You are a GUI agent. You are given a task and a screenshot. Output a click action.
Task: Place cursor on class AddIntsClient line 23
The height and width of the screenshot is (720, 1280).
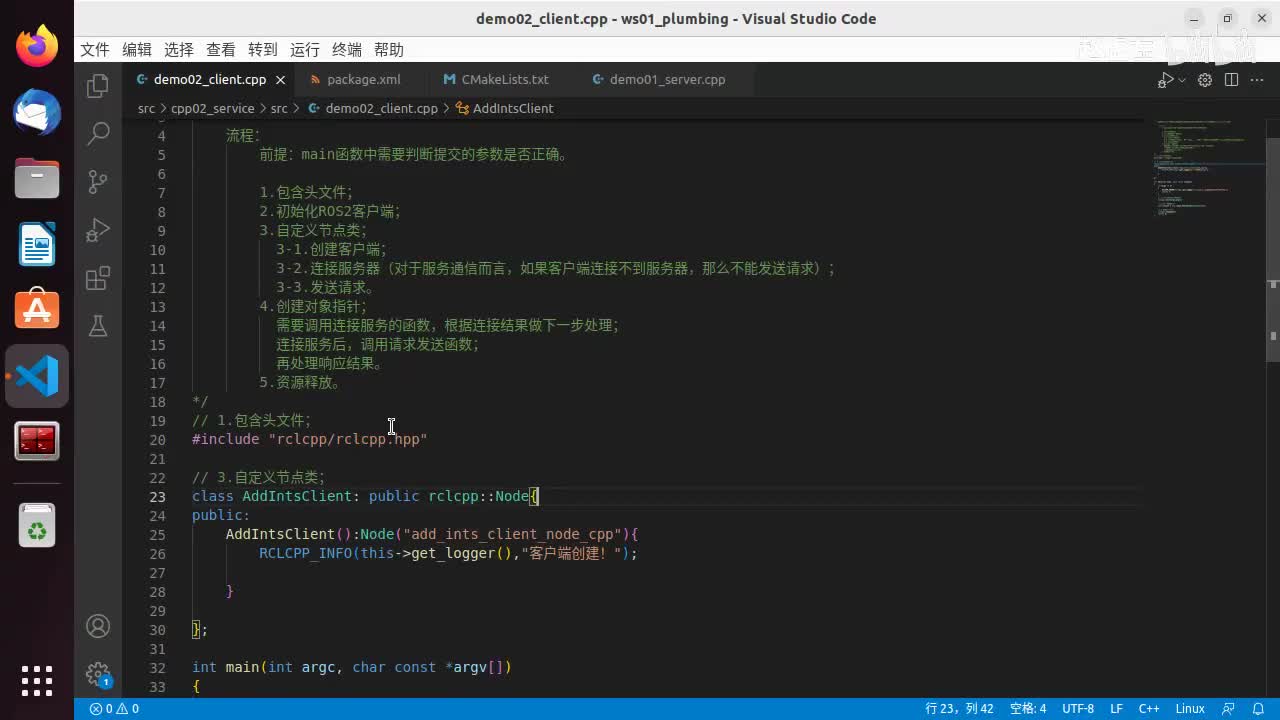click(365, 496)
